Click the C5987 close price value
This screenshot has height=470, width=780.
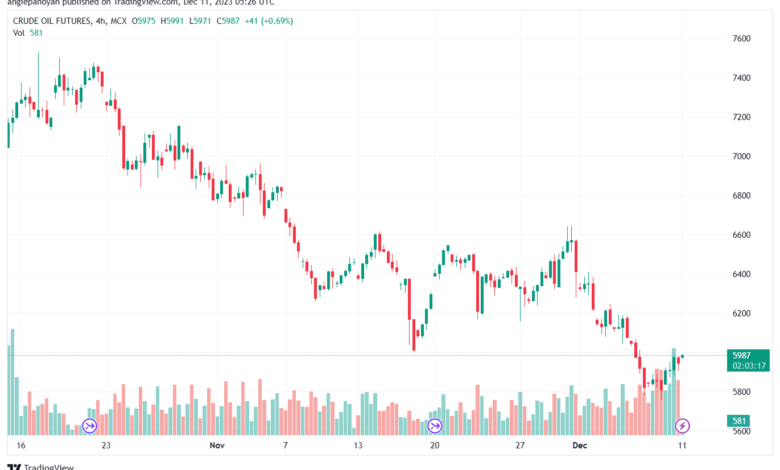point(228,21)
